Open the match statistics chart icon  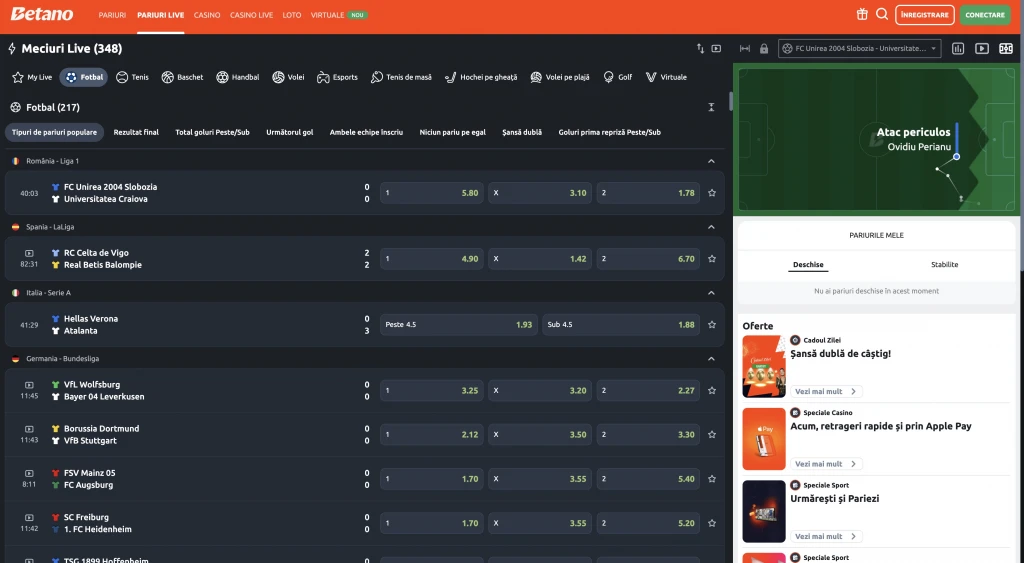click(x=958, y=48)
